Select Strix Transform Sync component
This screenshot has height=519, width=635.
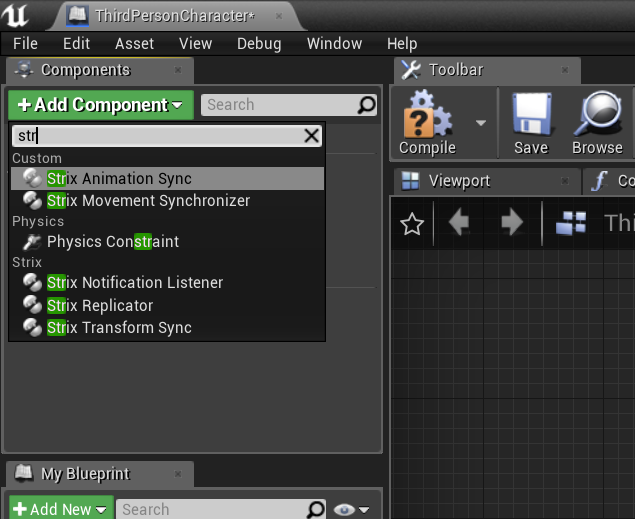coord(167,328)
